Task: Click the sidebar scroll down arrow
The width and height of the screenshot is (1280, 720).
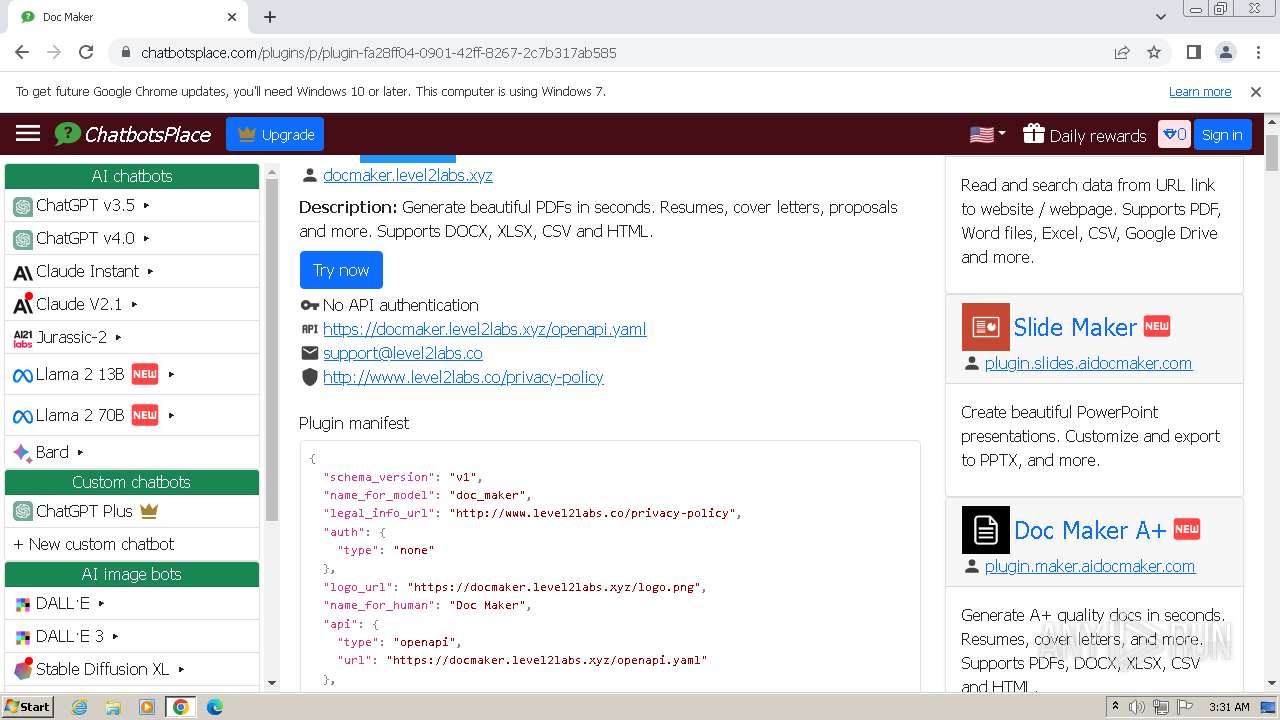Action: click(272, 683)
